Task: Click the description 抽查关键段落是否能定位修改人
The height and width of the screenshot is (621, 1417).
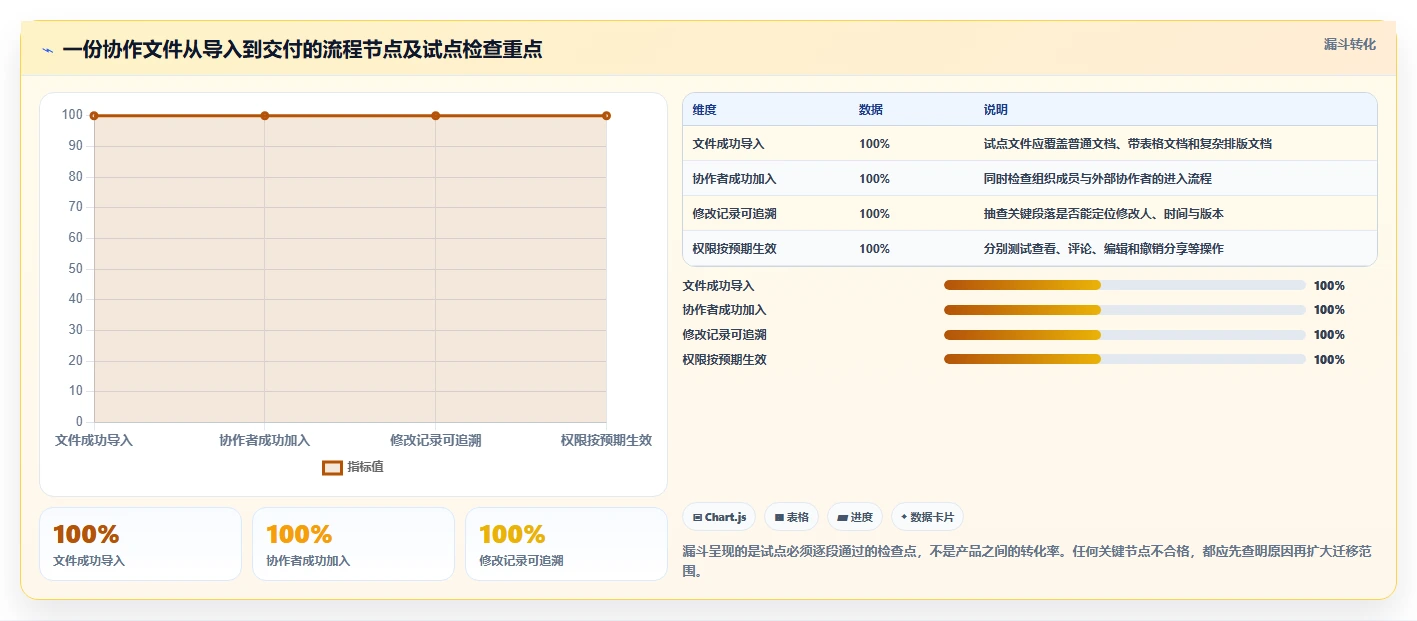Action: (1104, 214)
